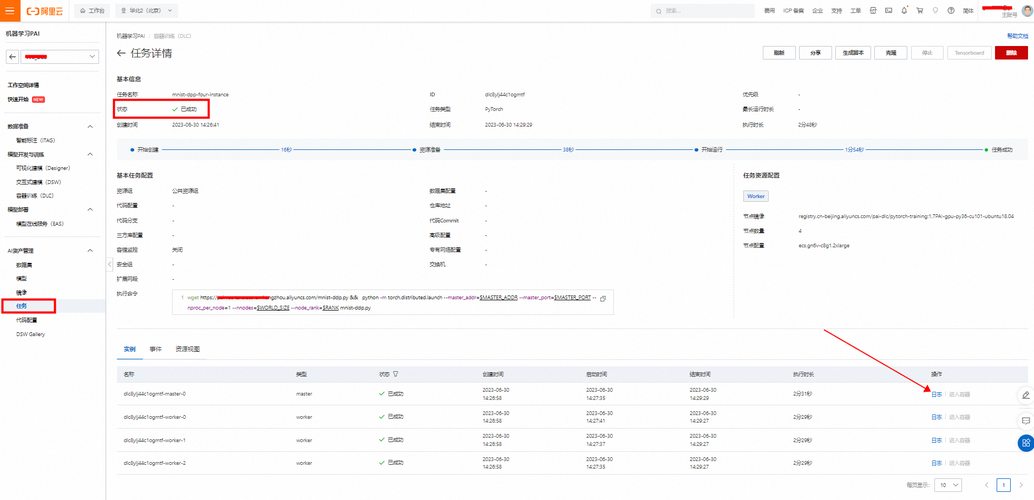Go back using arrow beside 任务详情
Image resolution: width=1034 pixels, height=500 pixels.
point(121,53)
